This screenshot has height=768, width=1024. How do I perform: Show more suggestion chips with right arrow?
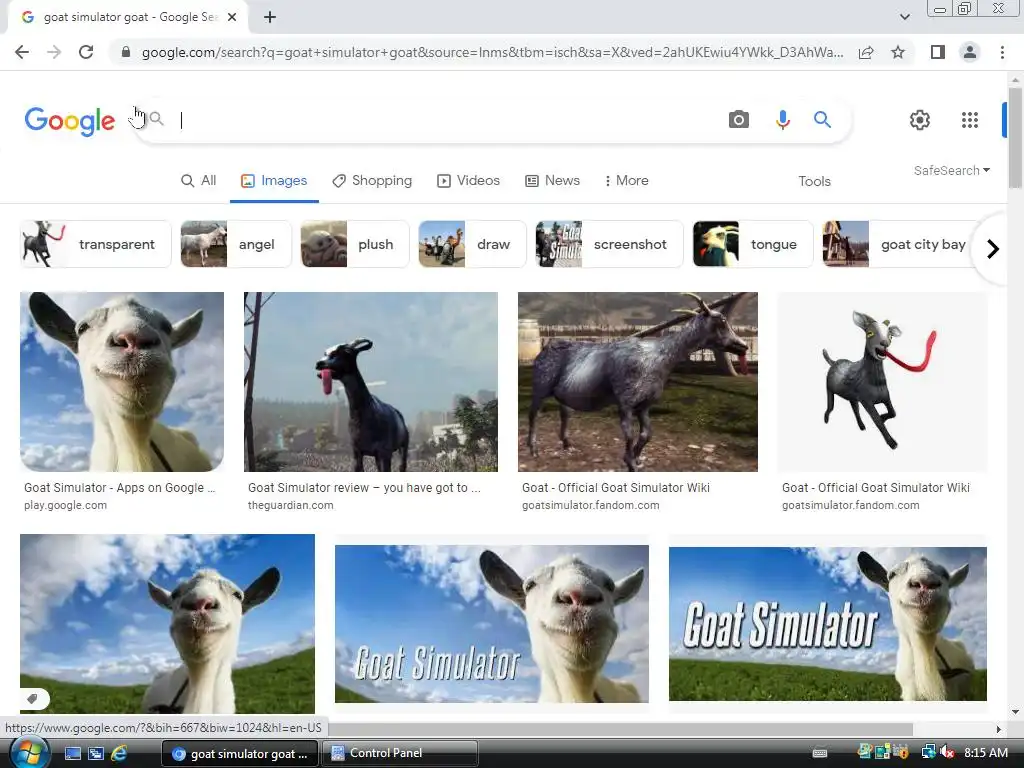[993, 249]
